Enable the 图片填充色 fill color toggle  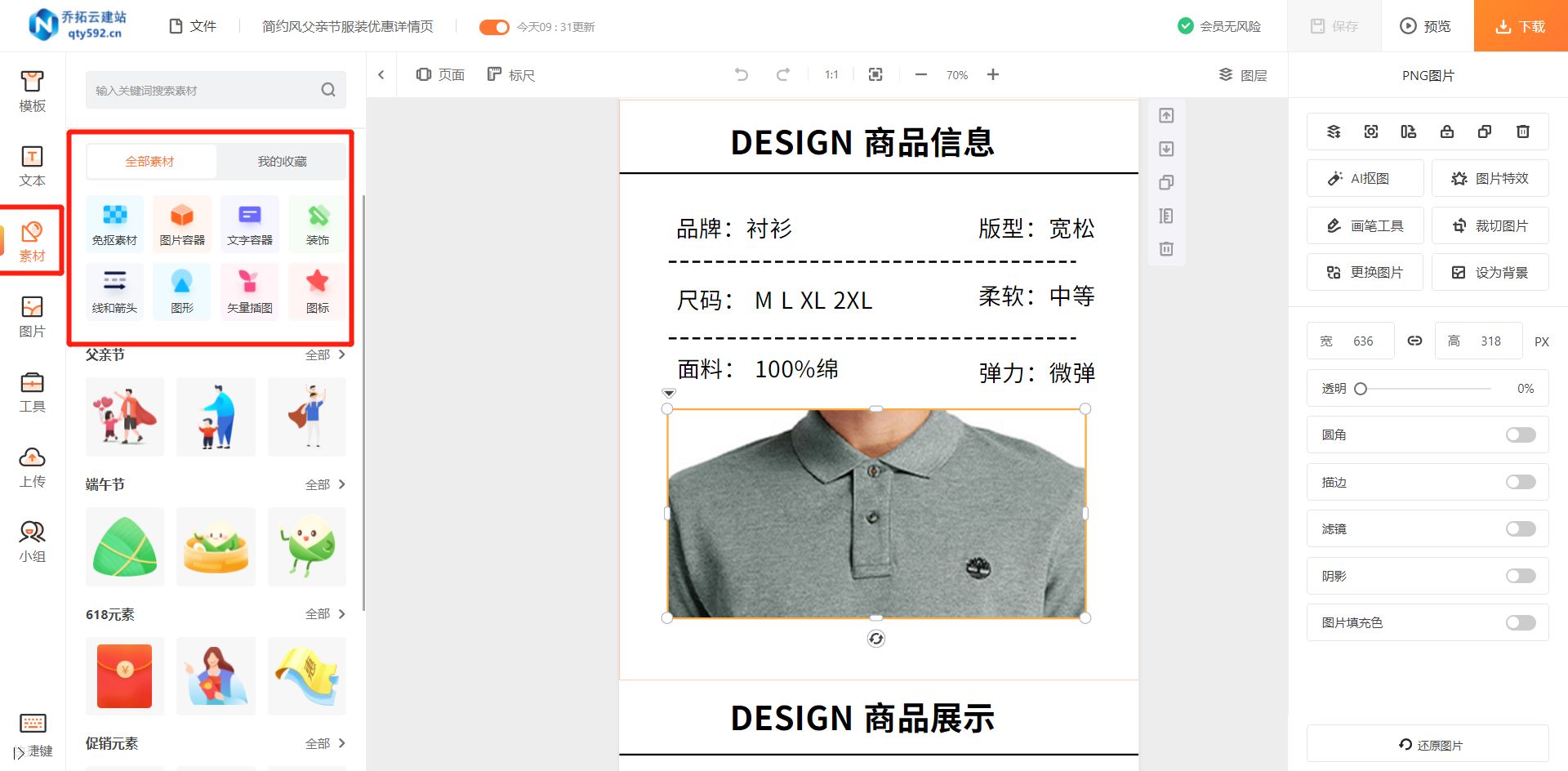point(1521,622)
